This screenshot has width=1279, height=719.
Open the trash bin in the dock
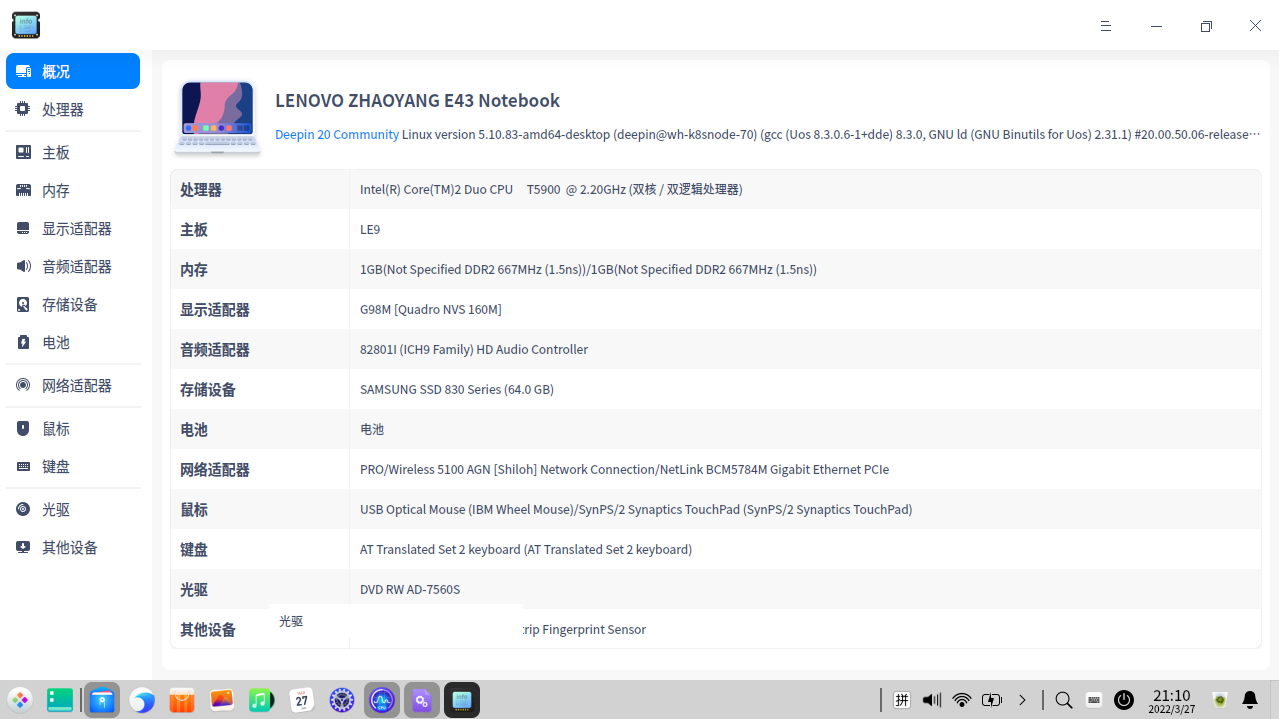click(x=1220, y=700)
